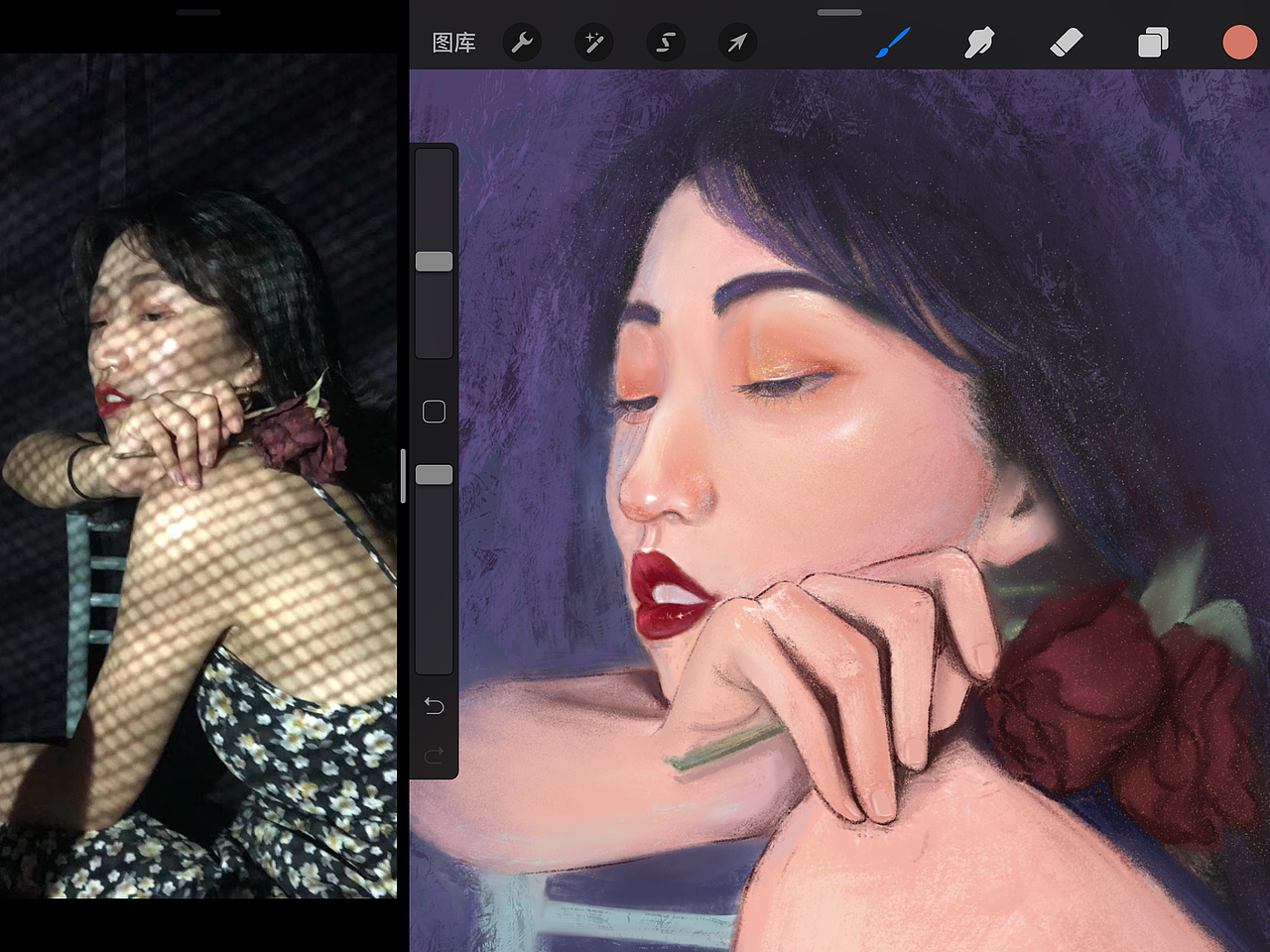Open the Actions wrench menu
Viewport: 1270px width, 952px height.
522,43
